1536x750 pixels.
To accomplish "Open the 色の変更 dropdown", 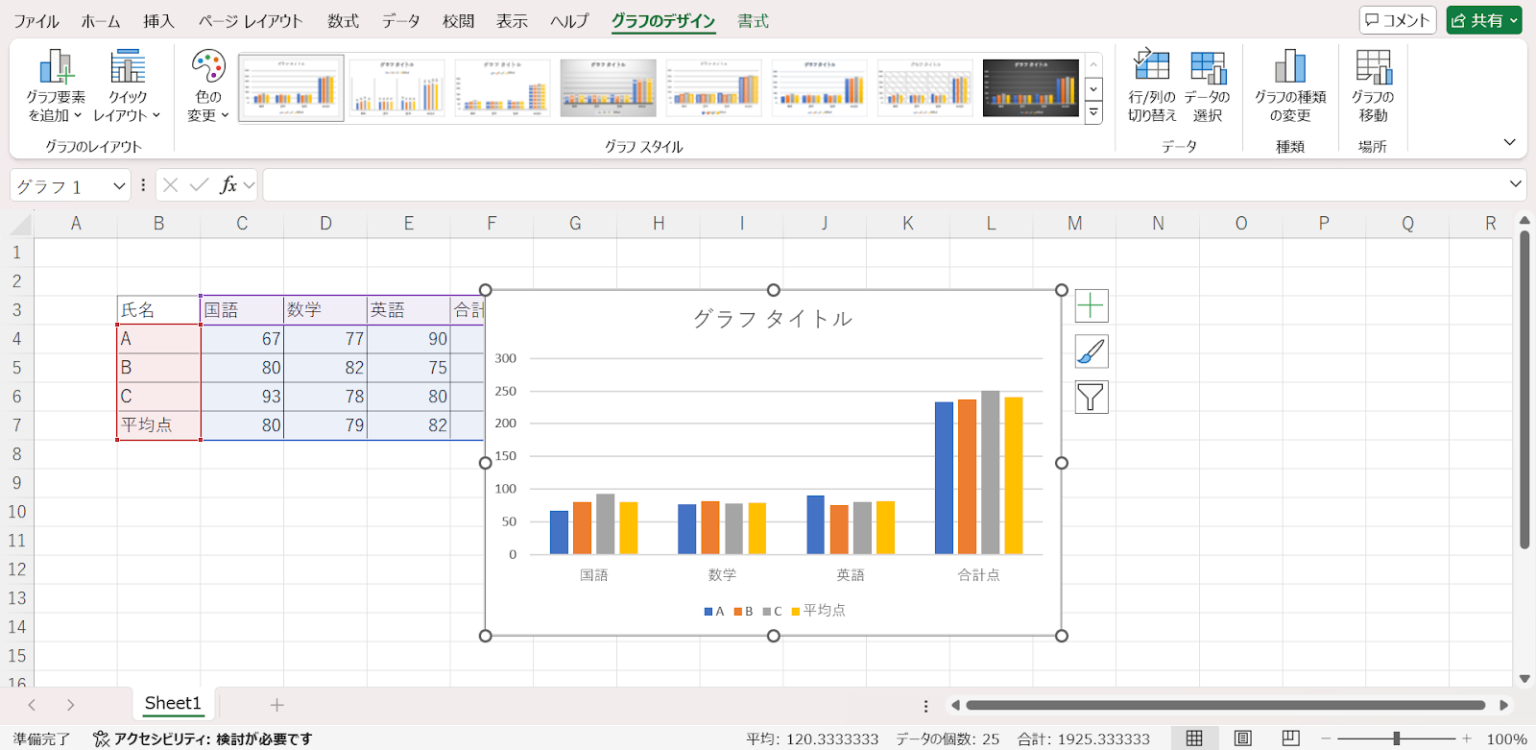I will pos(206,86).
